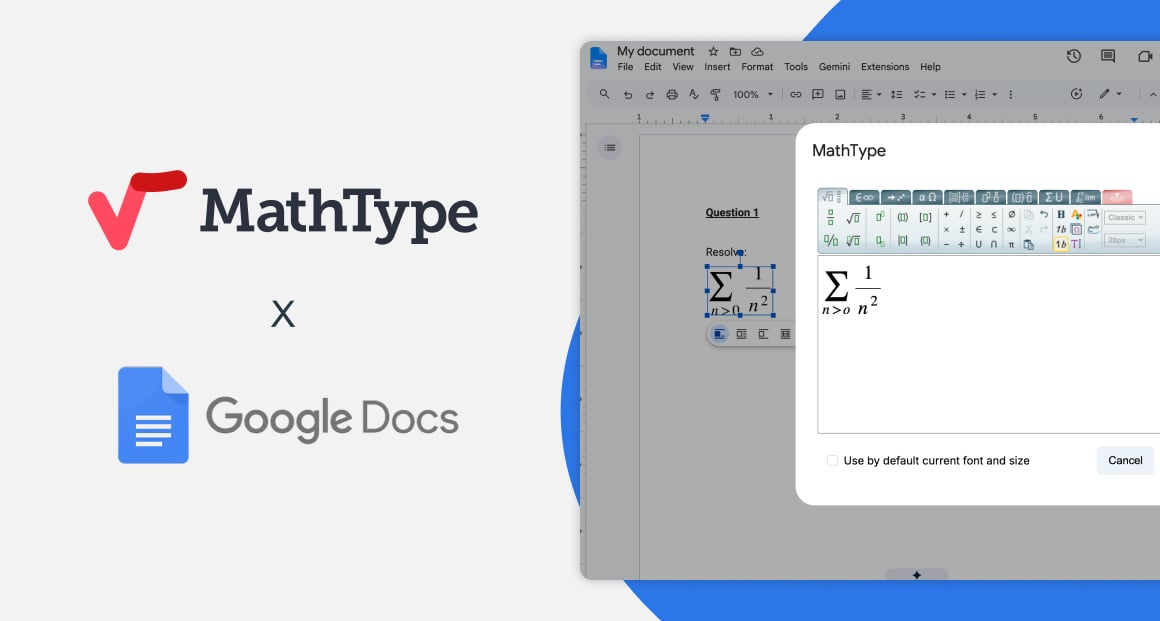The image size is (1160, 621).
Task: Expand the bulleted list dropdown arrow
Action: click(964, 95)
